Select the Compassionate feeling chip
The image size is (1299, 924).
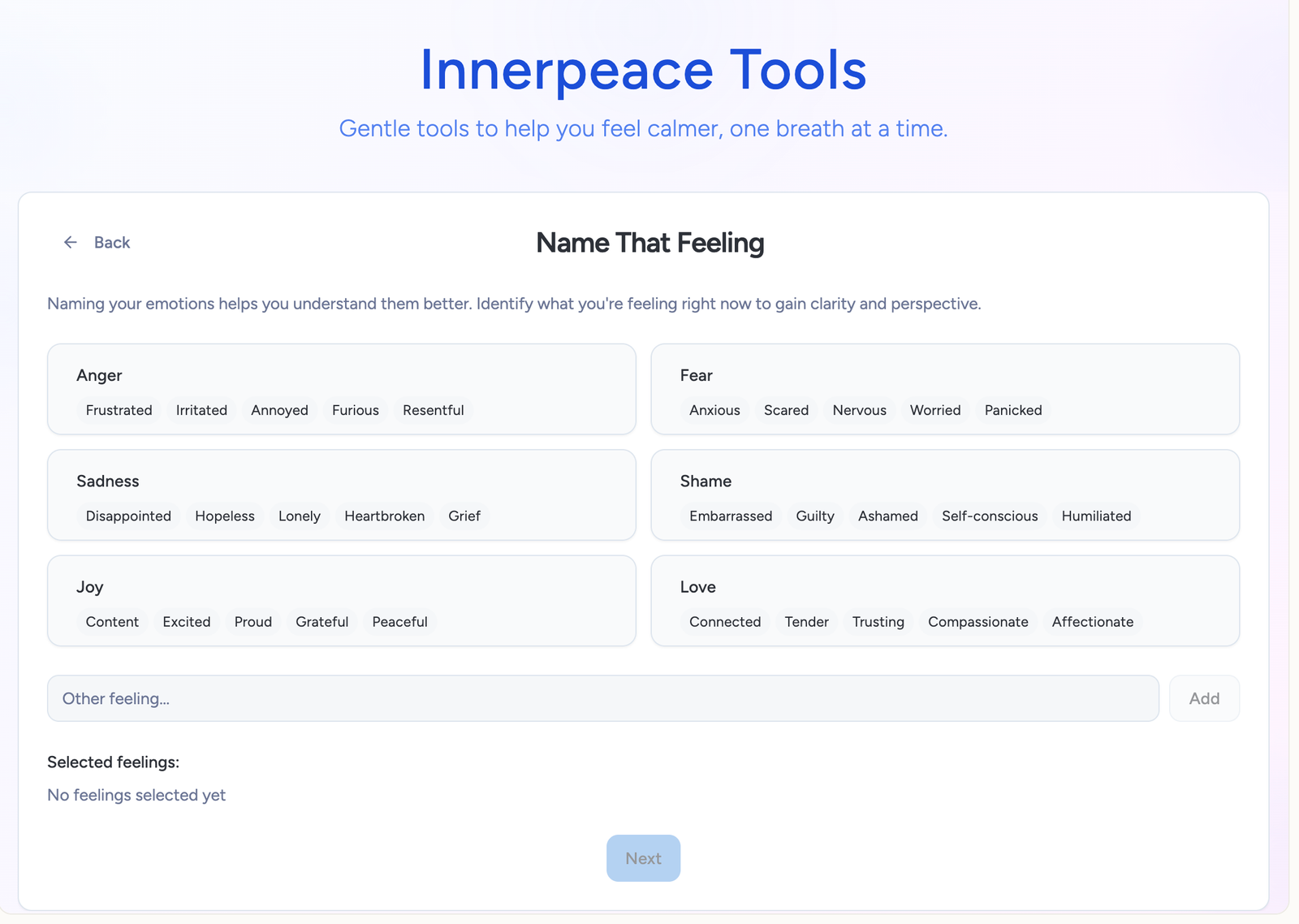977,622
